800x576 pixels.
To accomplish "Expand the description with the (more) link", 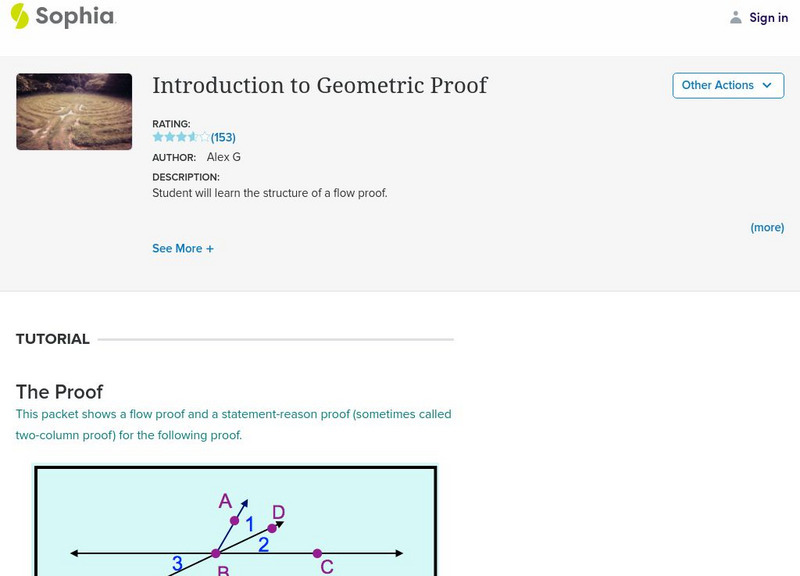I will tap(767, 228).
